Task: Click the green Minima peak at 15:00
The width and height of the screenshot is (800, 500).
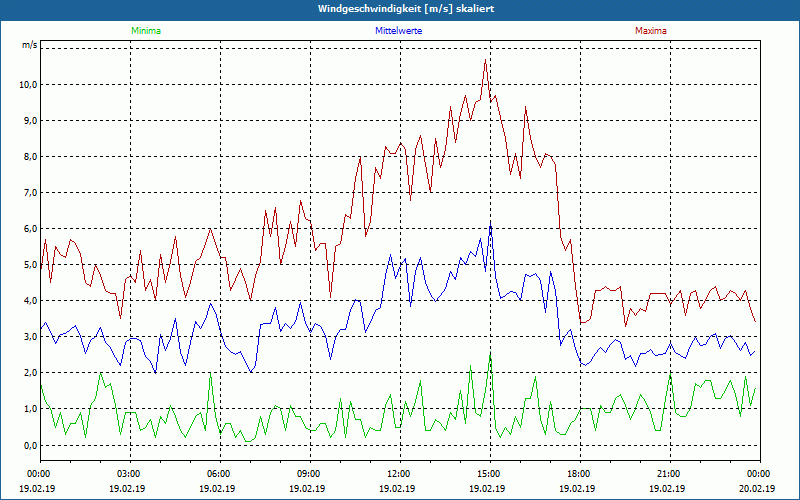Action: pyautogui.click(x=490, y=354)
